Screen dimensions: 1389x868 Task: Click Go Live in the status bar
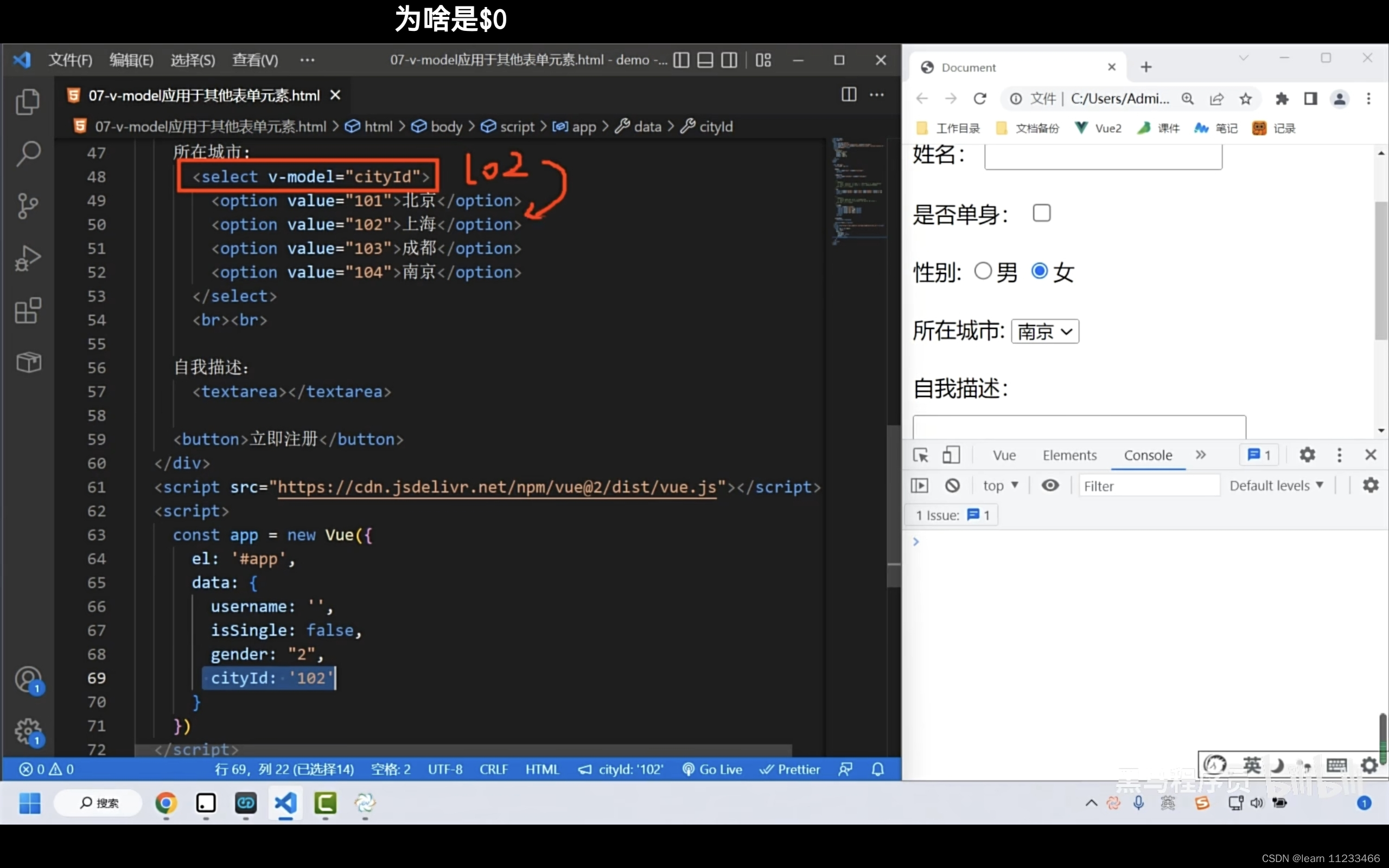pyautogui.click(x=712, y=769)
